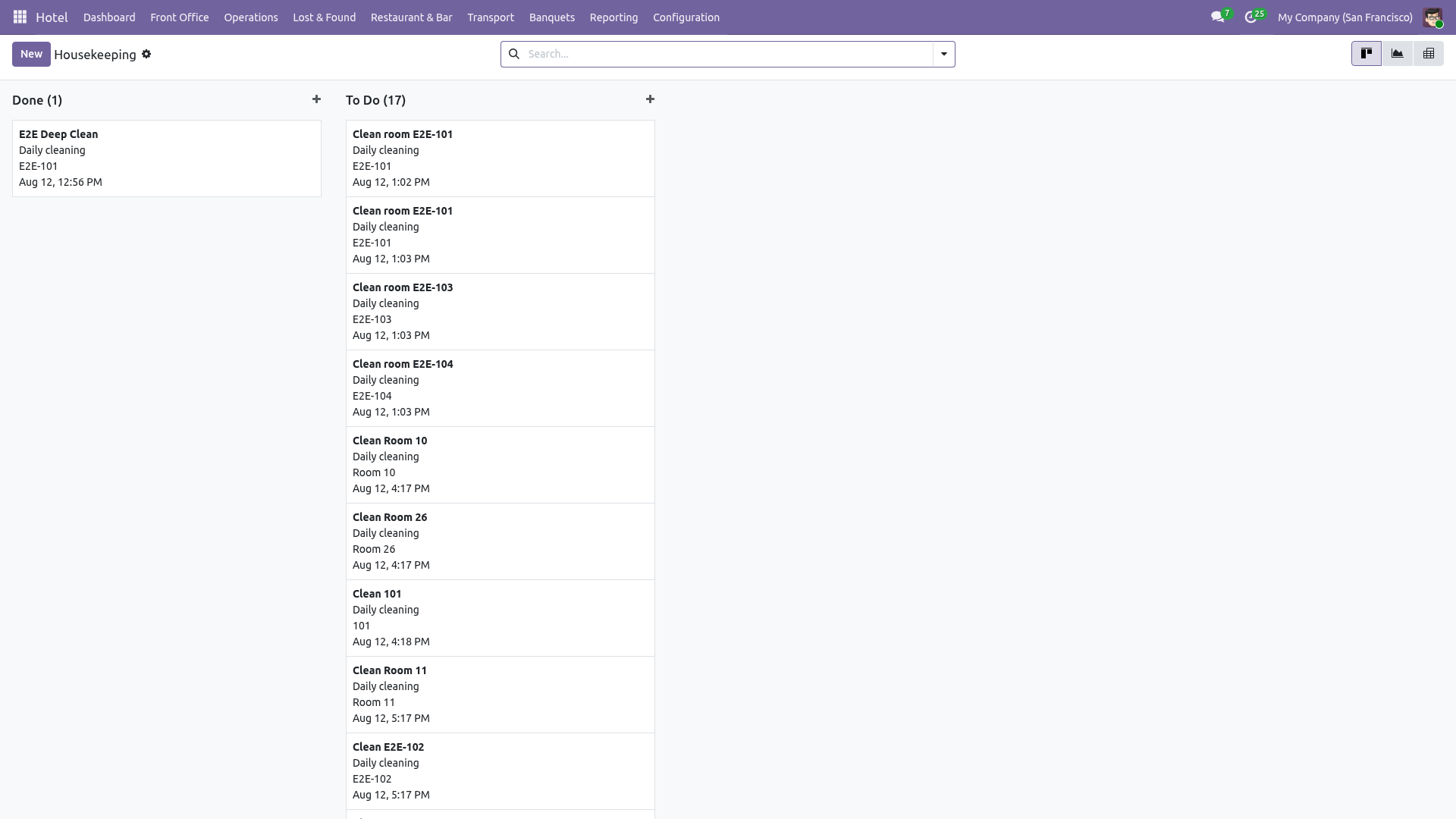Open the Configuration menu

686,17
